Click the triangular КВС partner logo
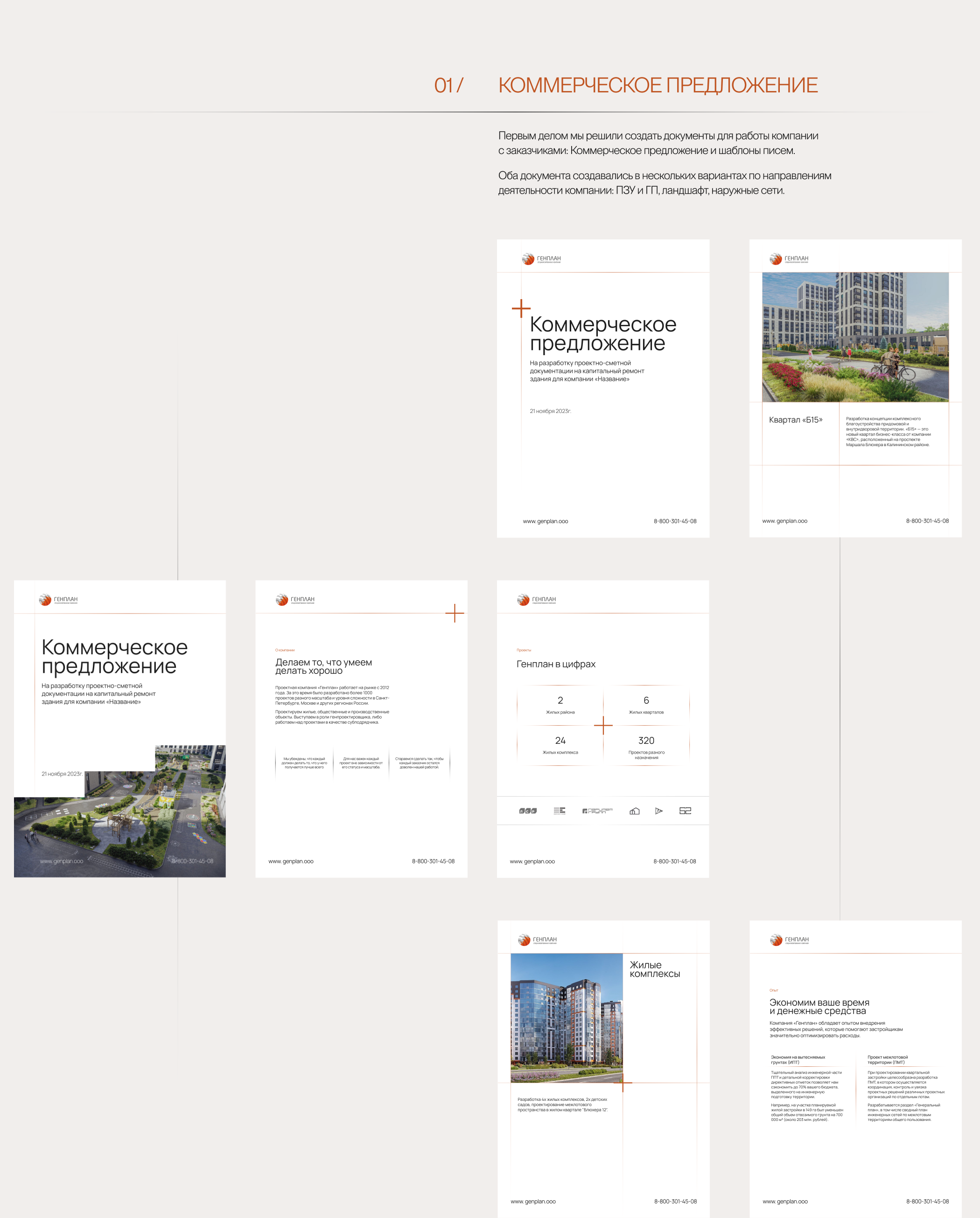The width and height of the screenshot is (980, 1218). 658,811
